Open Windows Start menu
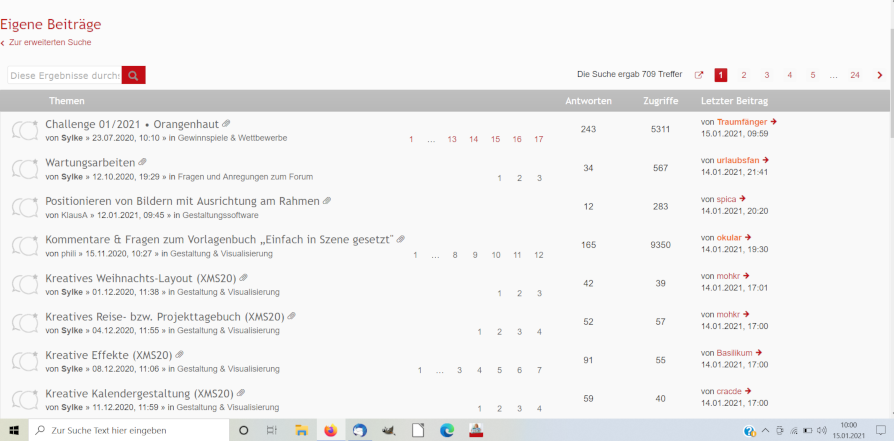The width and height of the screenshot is (894, 441). pyautogui.click(x=14, y=430)
